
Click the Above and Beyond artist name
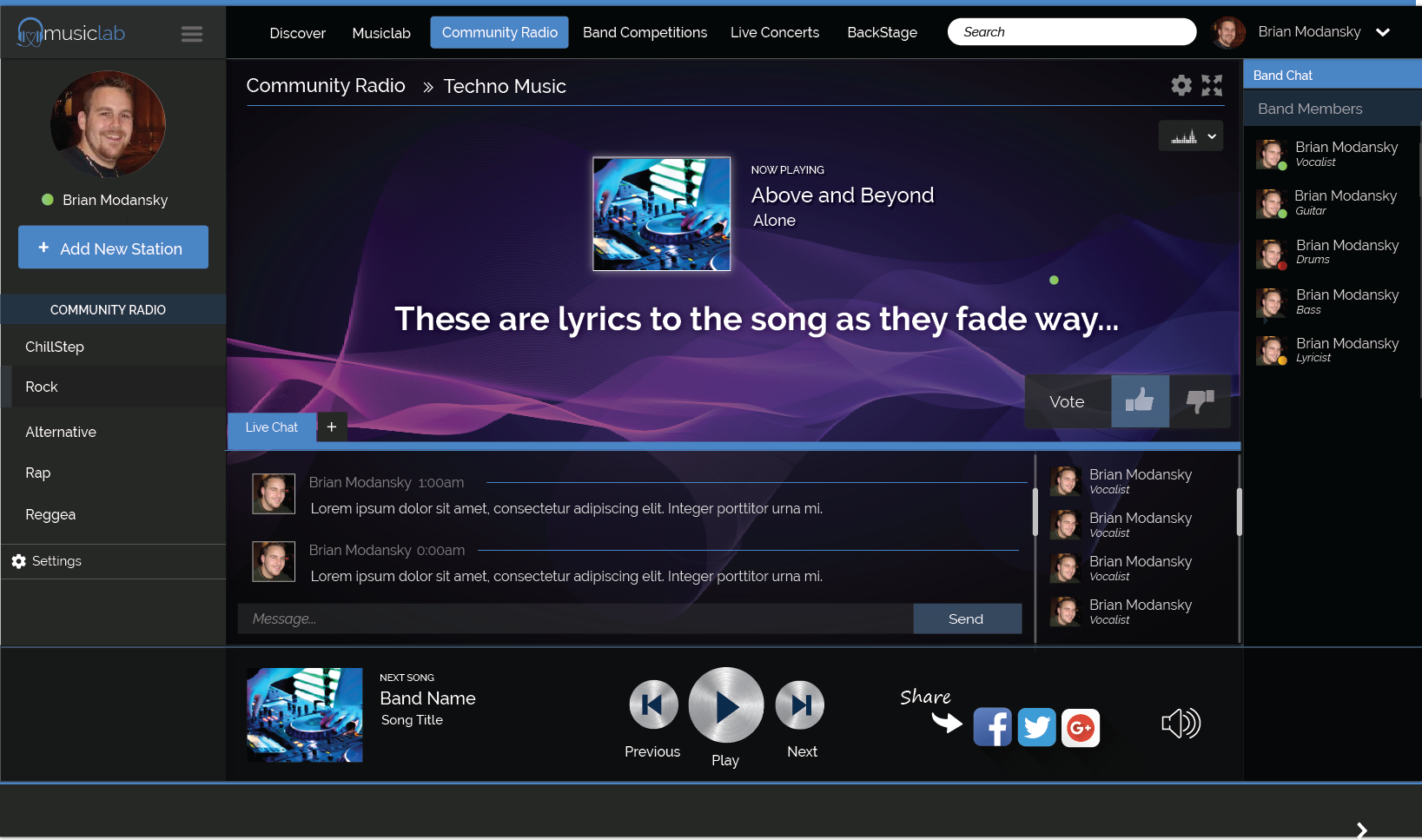843,195
